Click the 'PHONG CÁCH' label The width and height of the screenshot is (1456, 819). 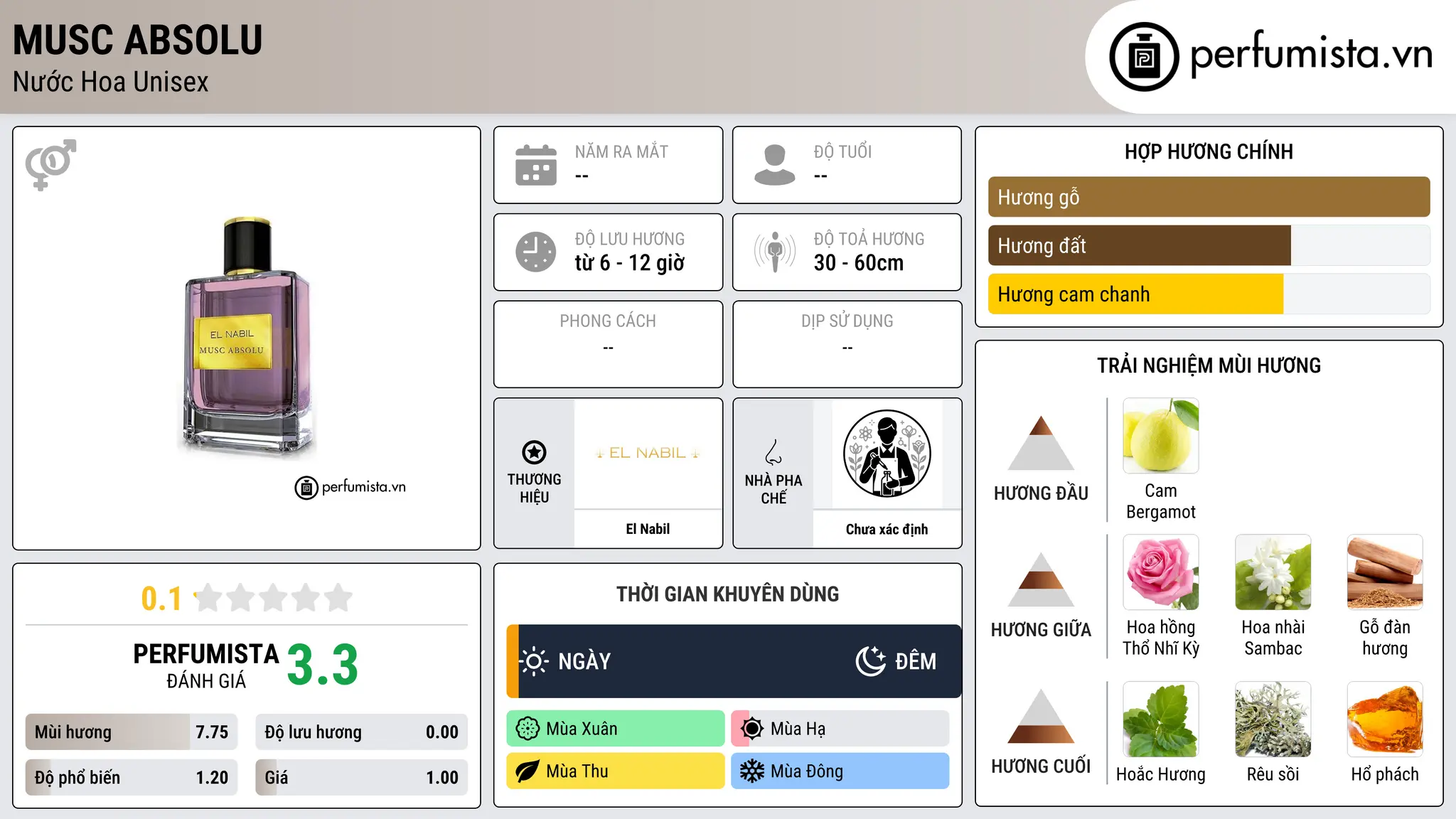click(x=608, y=321)
